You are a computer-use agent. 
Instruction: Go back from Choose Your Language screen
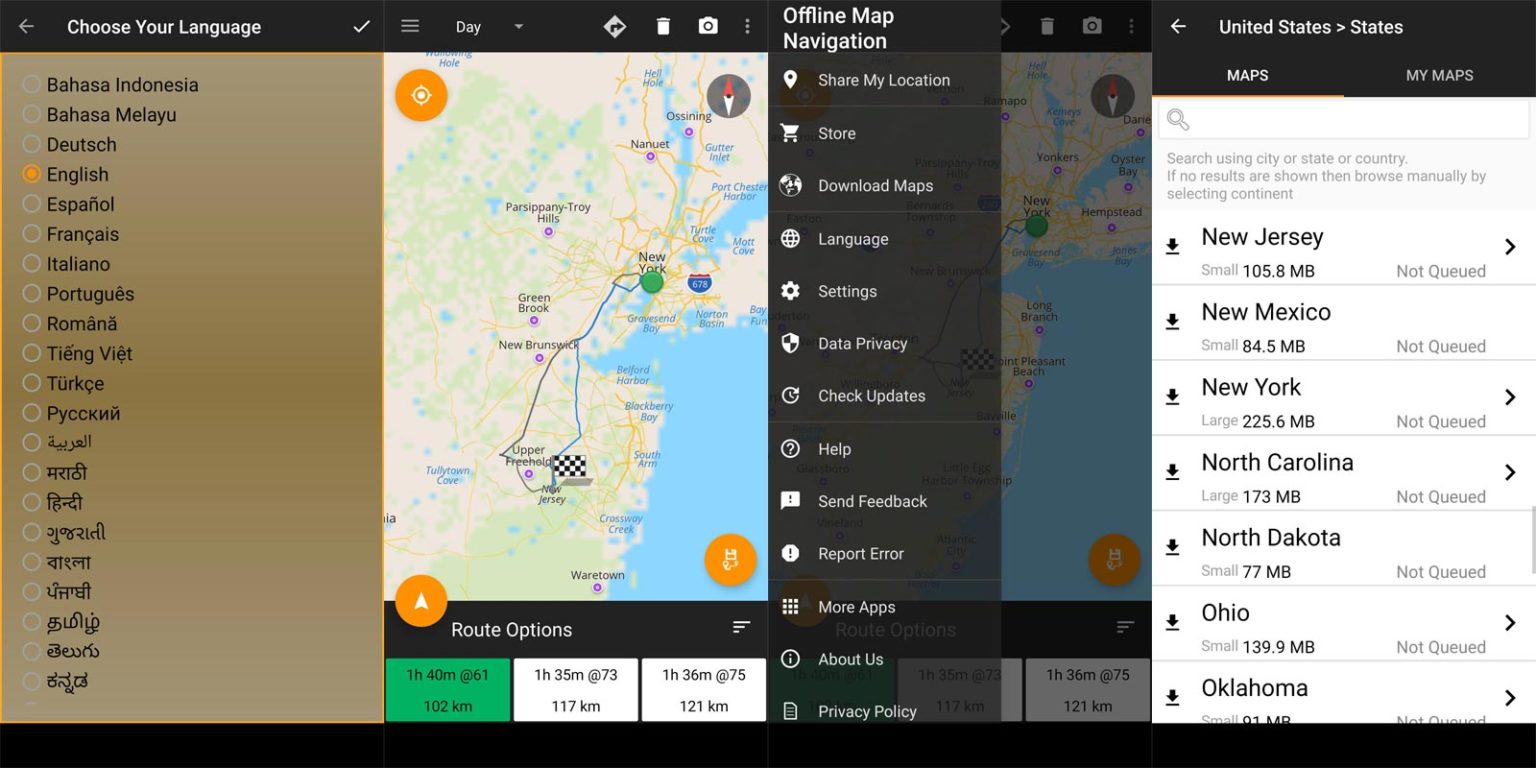tap(26, 27)
